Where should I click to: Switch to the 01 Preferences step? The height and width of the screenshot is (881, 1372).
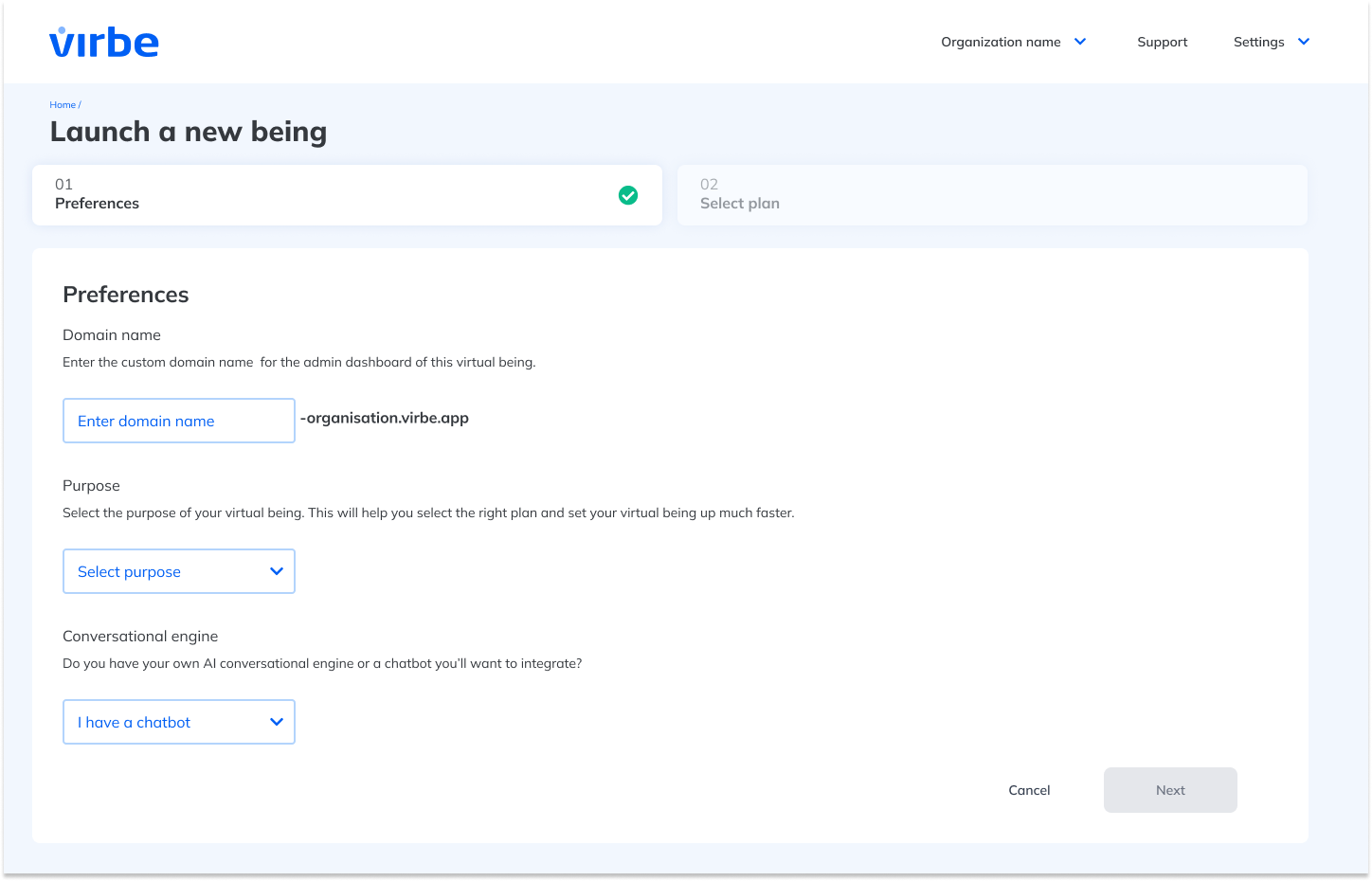(x=347, y=195)
